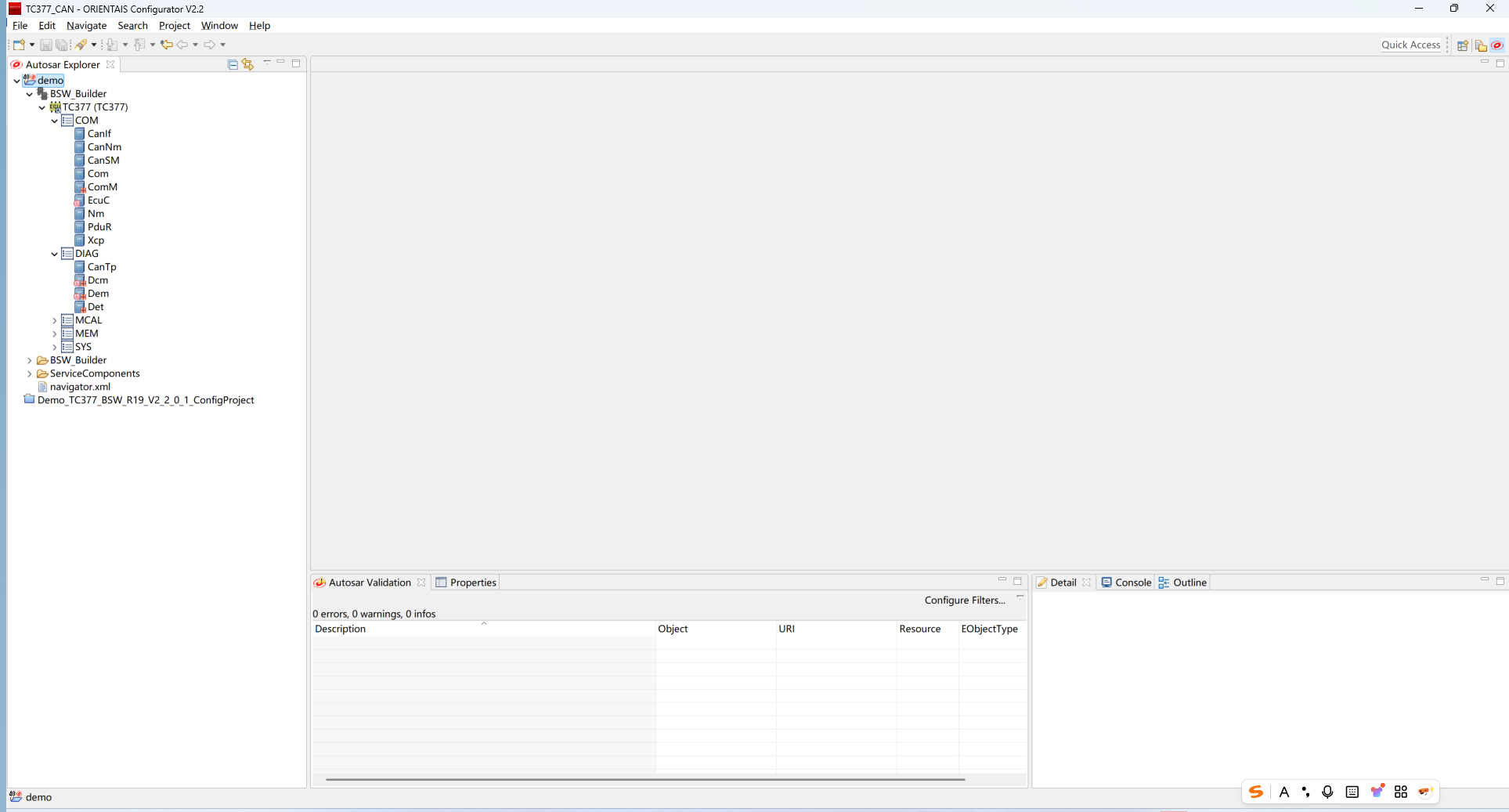Click the Quick Access field
The width and height of the screenshot is (1509, 812).
pyautogui.click(x=1410, y=45)
